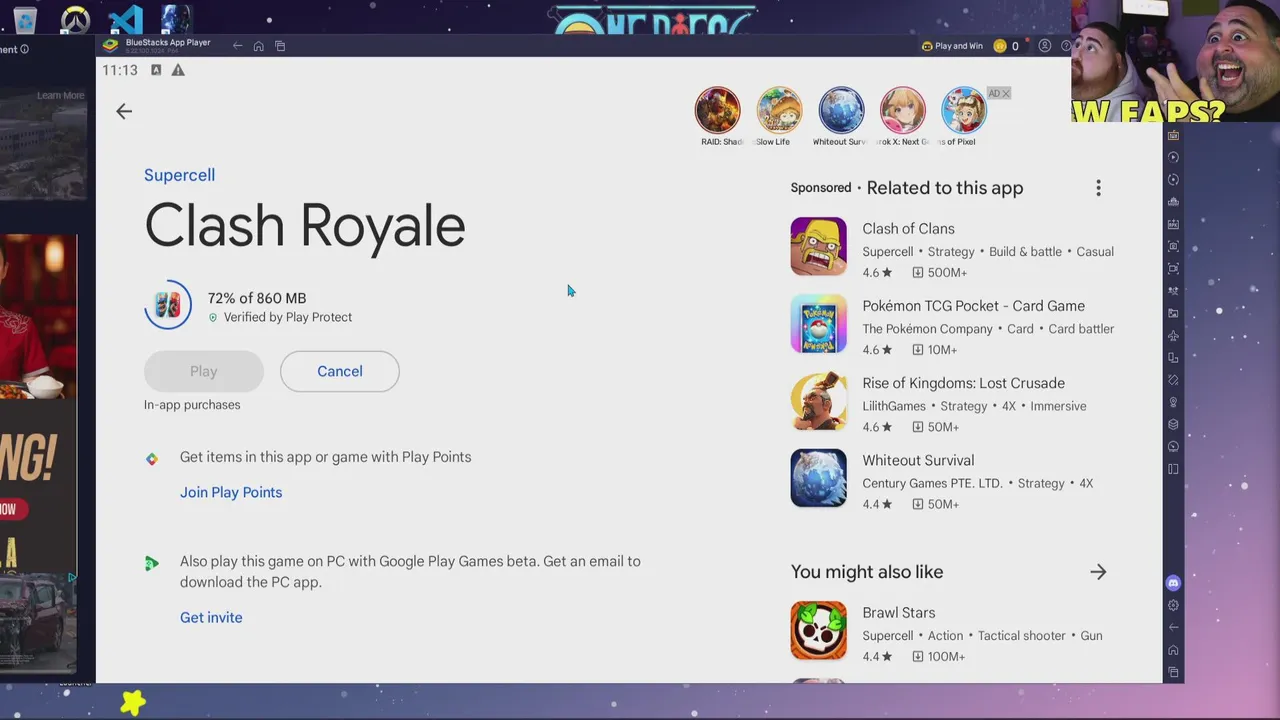Open Overwatch desktop shortcut
The width and height of the screenshot is (1280, 720).
click(75, 19)
